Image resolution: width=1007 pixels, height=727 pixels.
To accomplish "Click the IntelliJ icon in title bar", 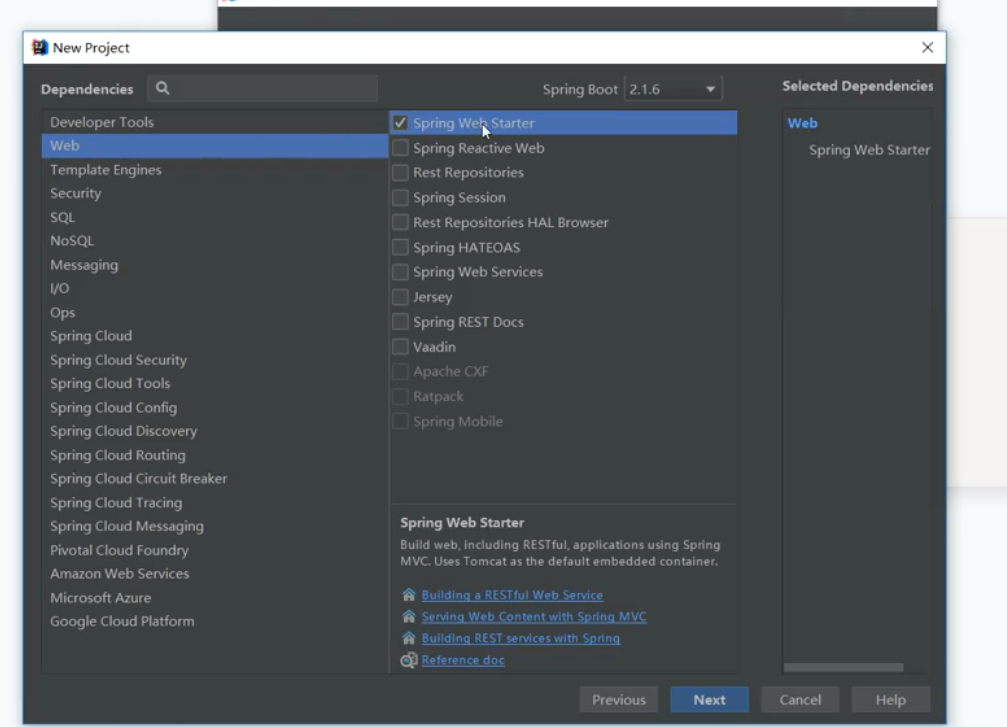I will coord(40,48).
